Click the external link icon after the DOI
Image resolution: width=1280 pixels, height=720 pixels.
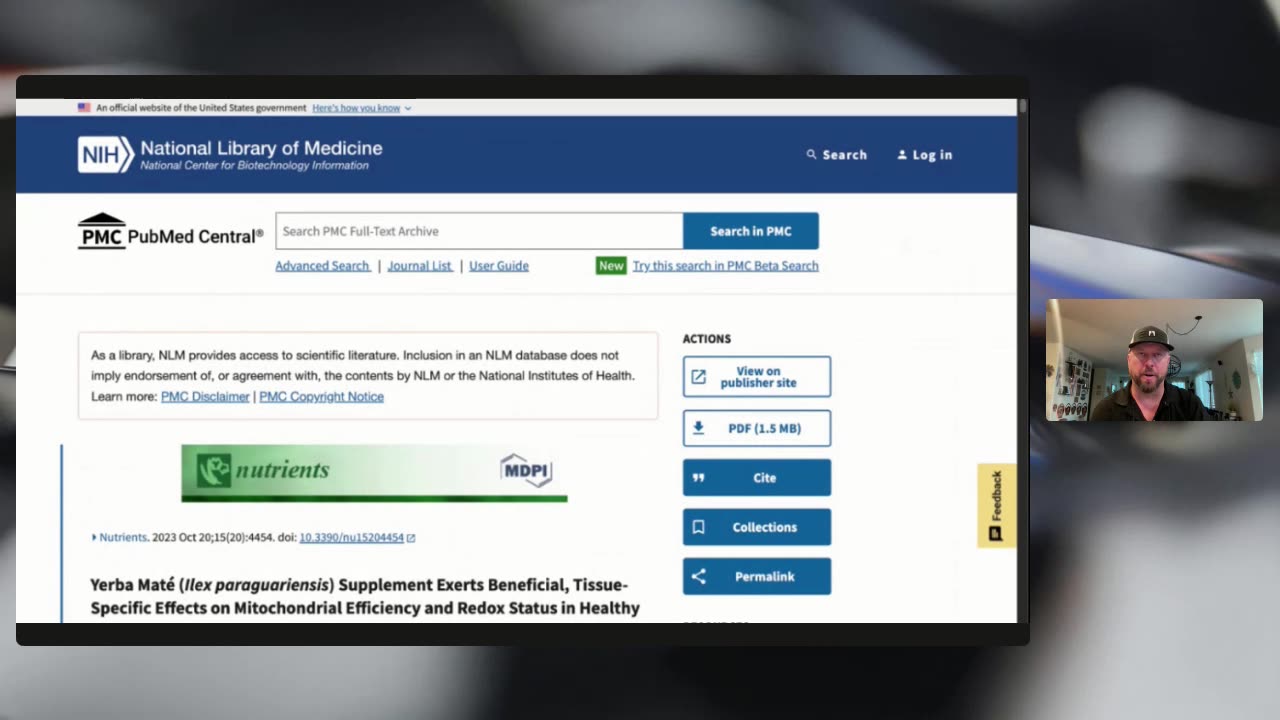(x=411, y=538)
